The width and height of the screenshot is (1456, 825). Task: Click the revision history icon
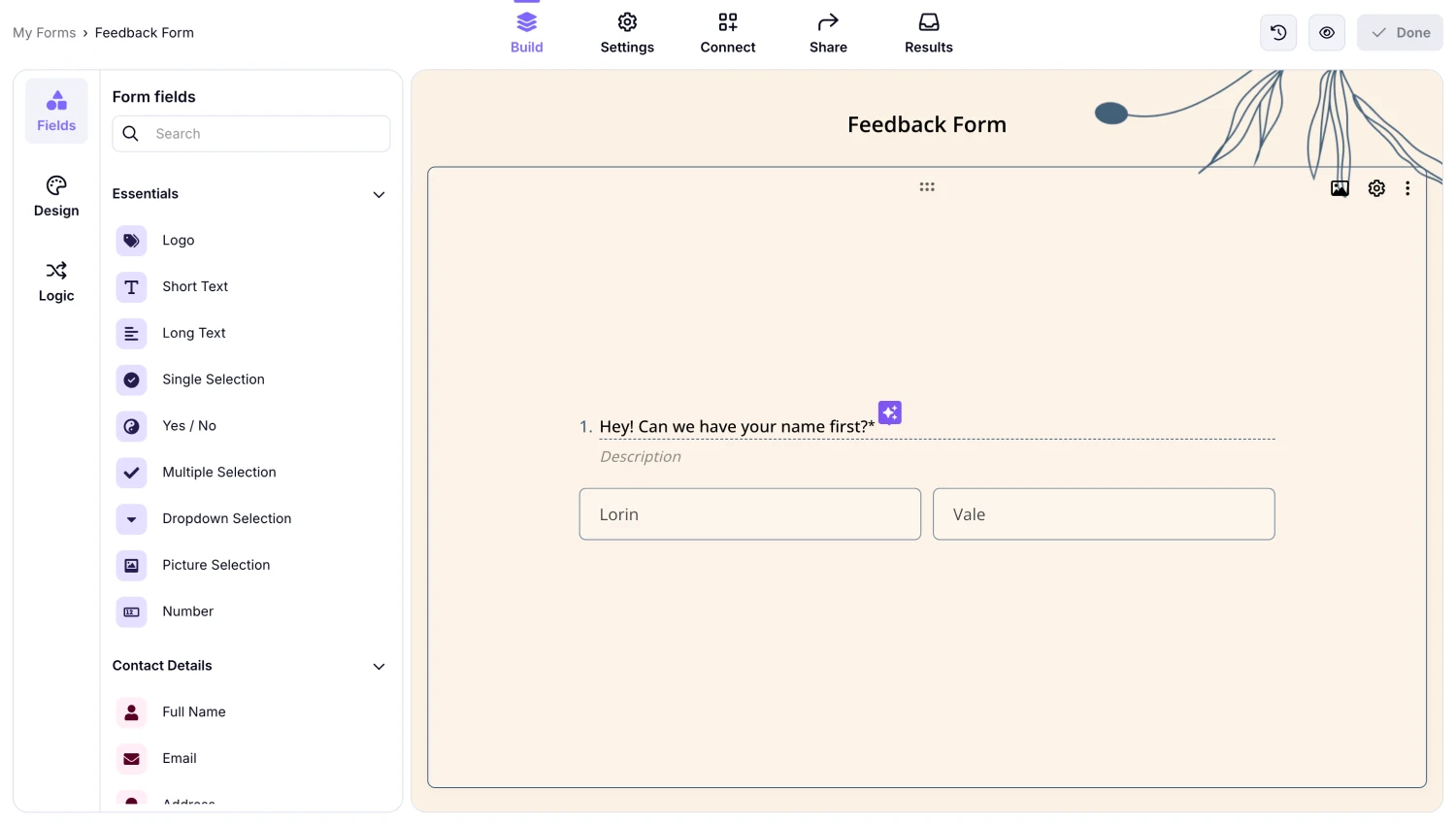coord(1277,32)
